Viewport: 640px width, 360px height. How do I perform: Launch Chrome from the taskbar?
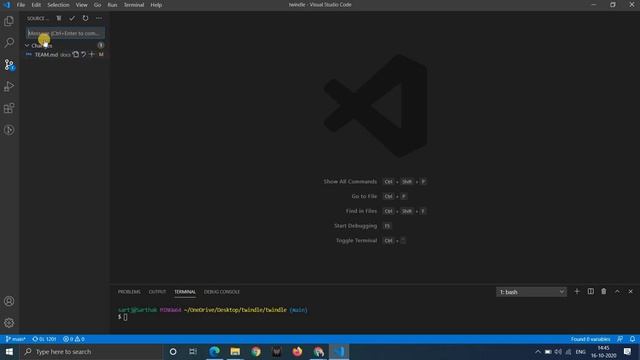point(256,351)
